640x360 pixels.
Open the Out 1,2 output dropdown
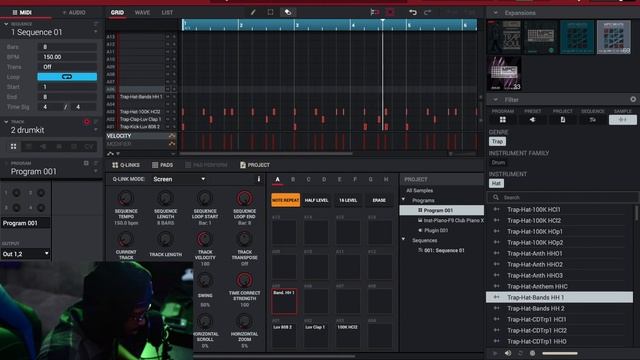pos(25,254)
